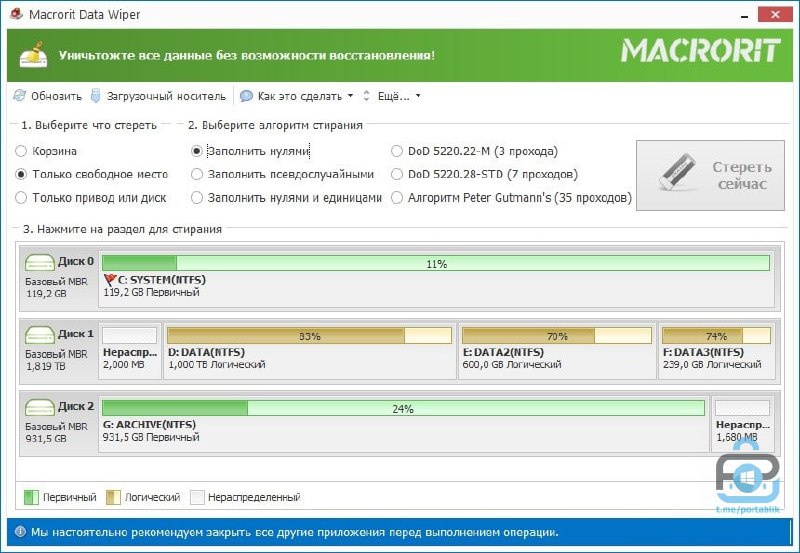Click the Логический tan legend swatch
This screenshot has height=553, width=800.
113,497
